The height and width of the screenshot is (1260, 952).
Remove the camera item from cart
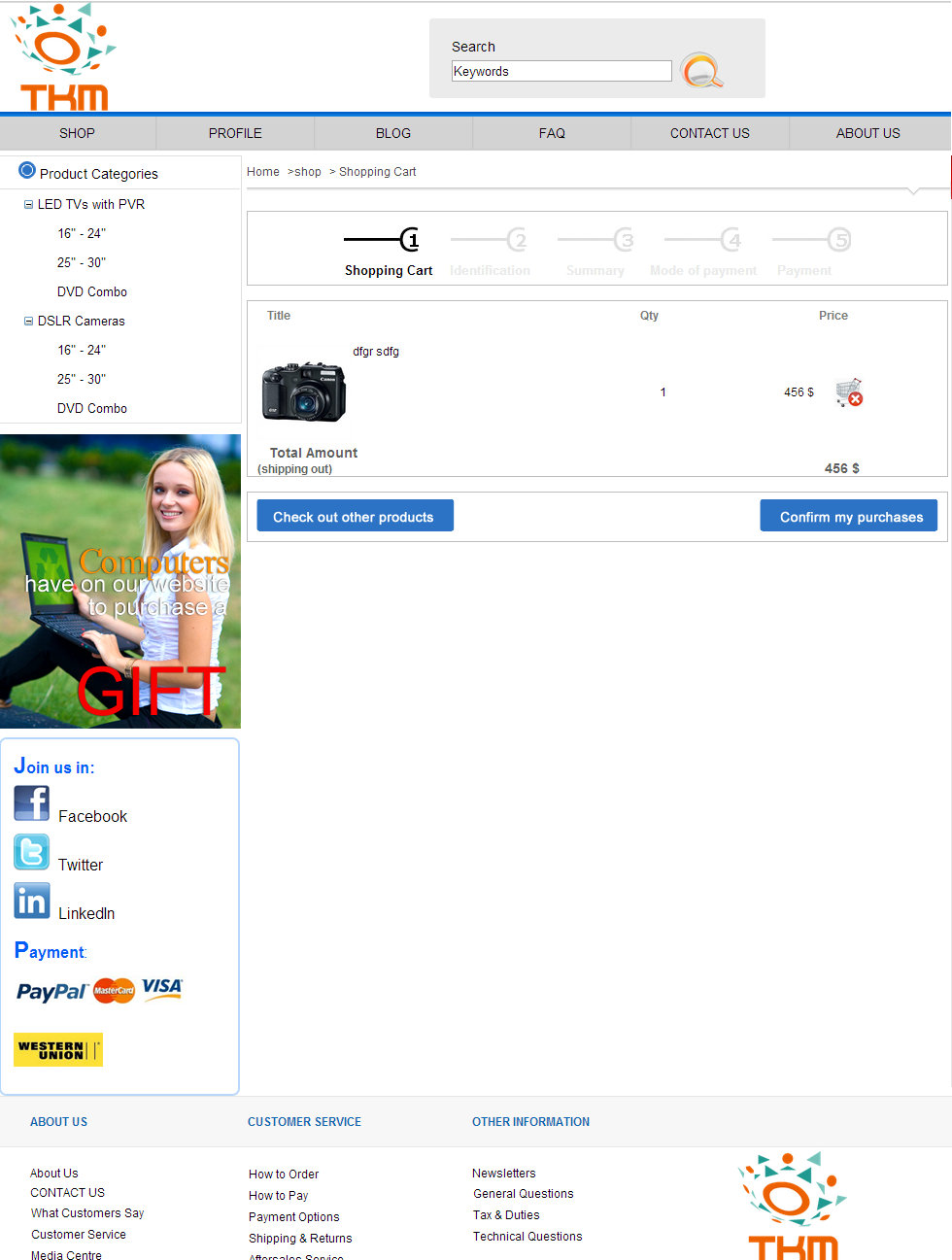849,392
